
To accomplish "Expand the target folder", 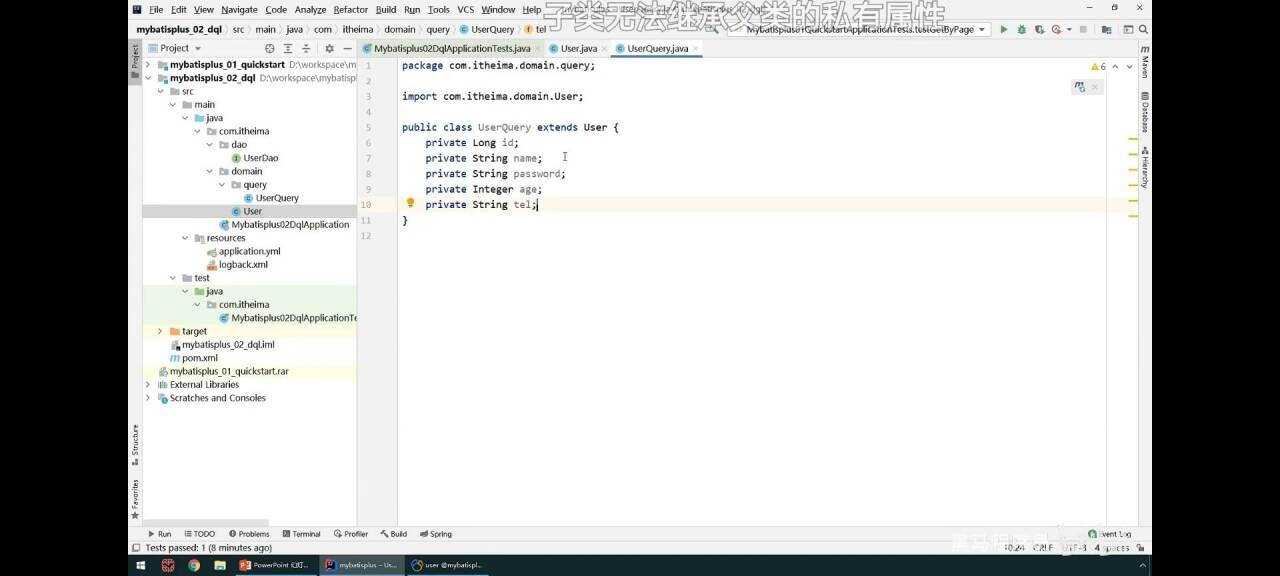I will 161,331.
